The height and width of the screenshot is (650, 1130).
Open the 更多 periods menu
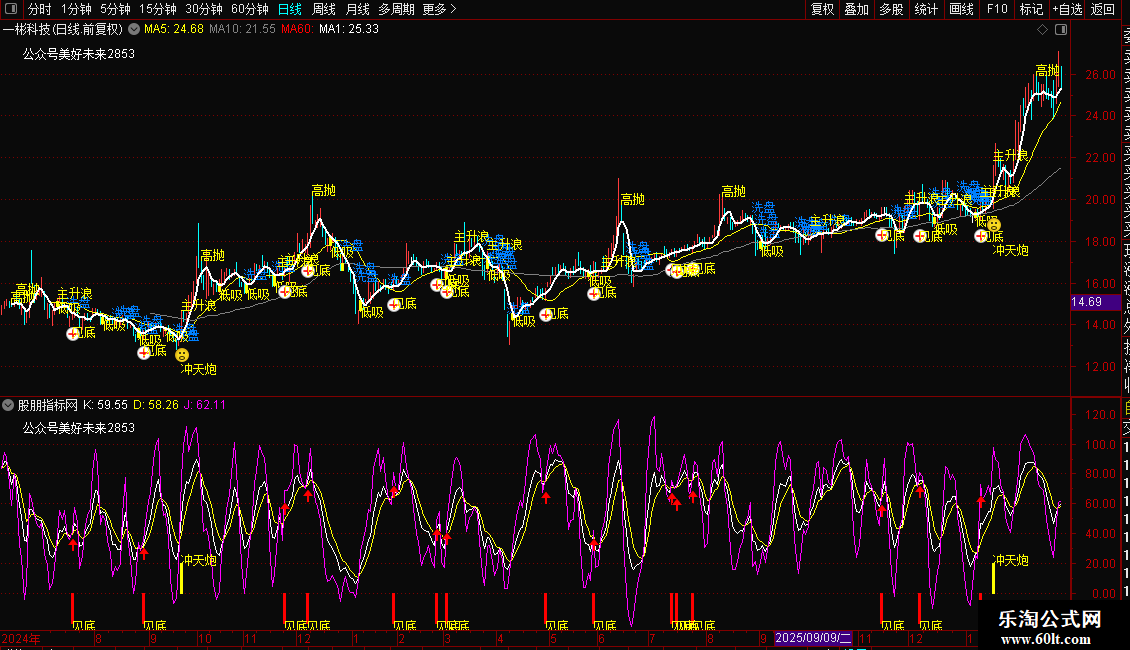point(439,9)
